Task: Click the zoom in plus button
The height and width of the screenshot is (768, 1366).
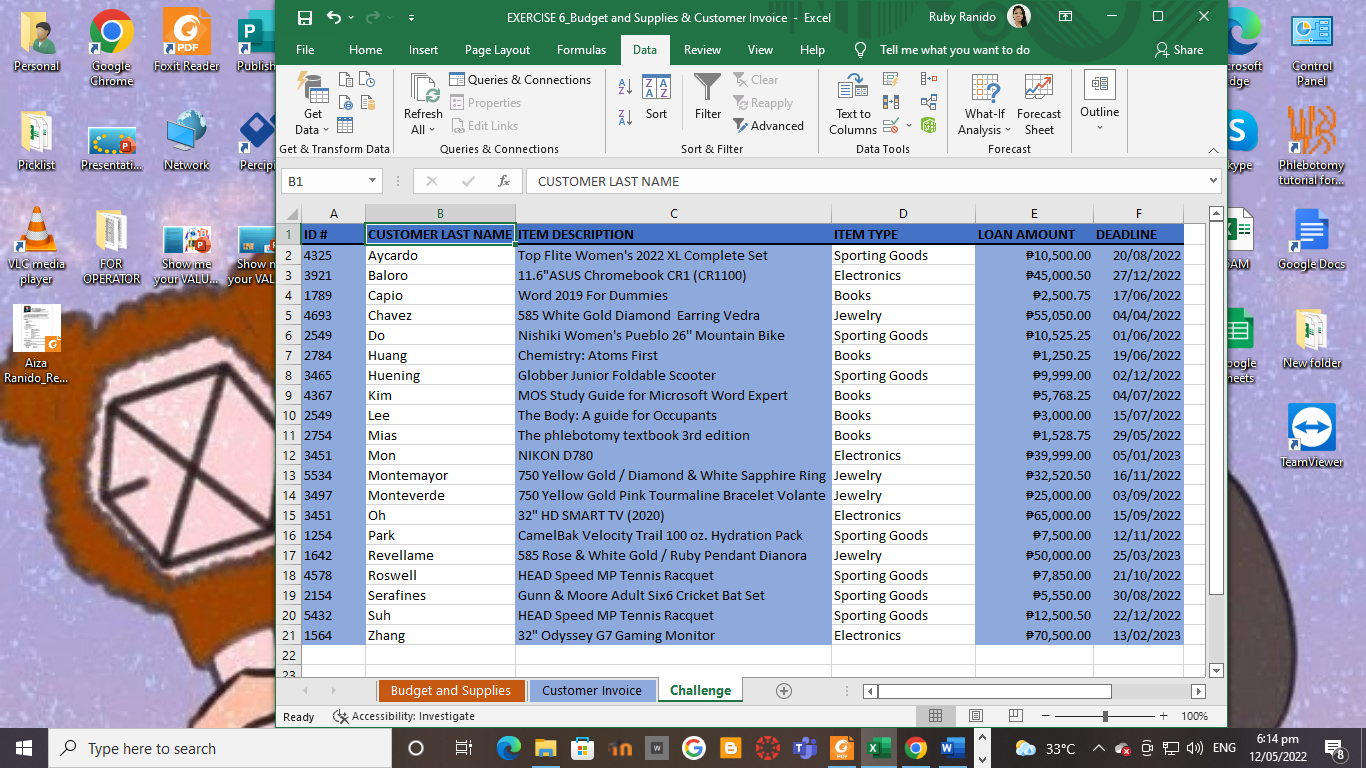Action: coord(1163,716)
